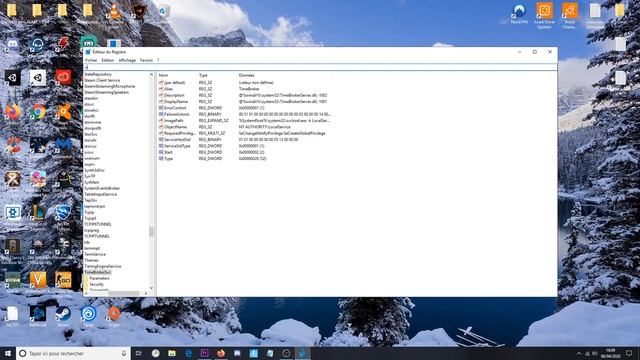Screen dimensions: 640x360
Task: Click the tree horizontal scroll right arrow
Action: pyautogui.click(x=146, y=293)
